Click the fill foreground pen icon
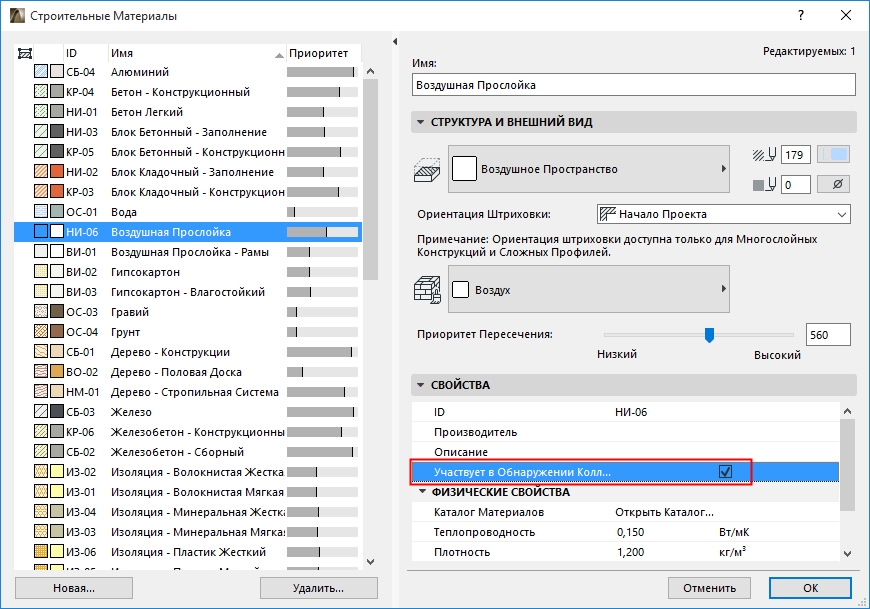 coord(764,155)
